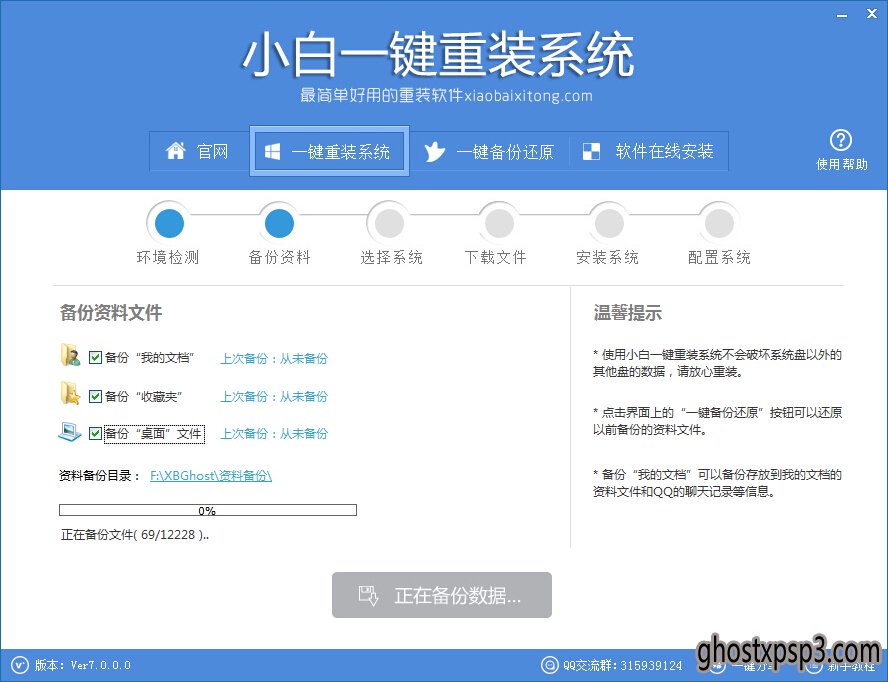The height and width of the screenshot is (682, 888).
Task: Click the 下载文件 step circle
Action: (x=499, y=223)
